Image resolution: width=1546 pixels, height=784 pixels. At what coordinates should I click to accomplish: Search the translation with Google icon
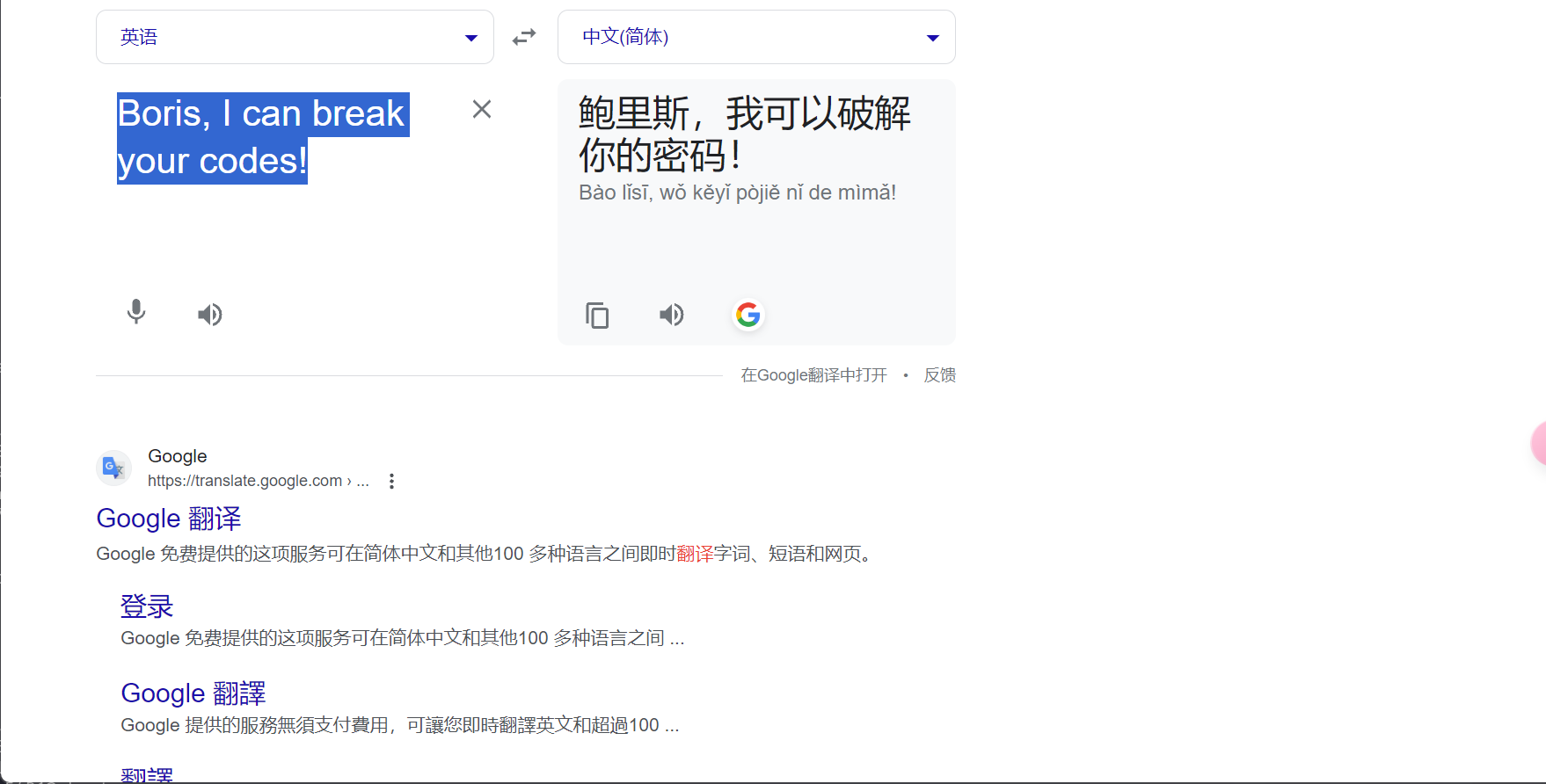click(x=748, y=315)
